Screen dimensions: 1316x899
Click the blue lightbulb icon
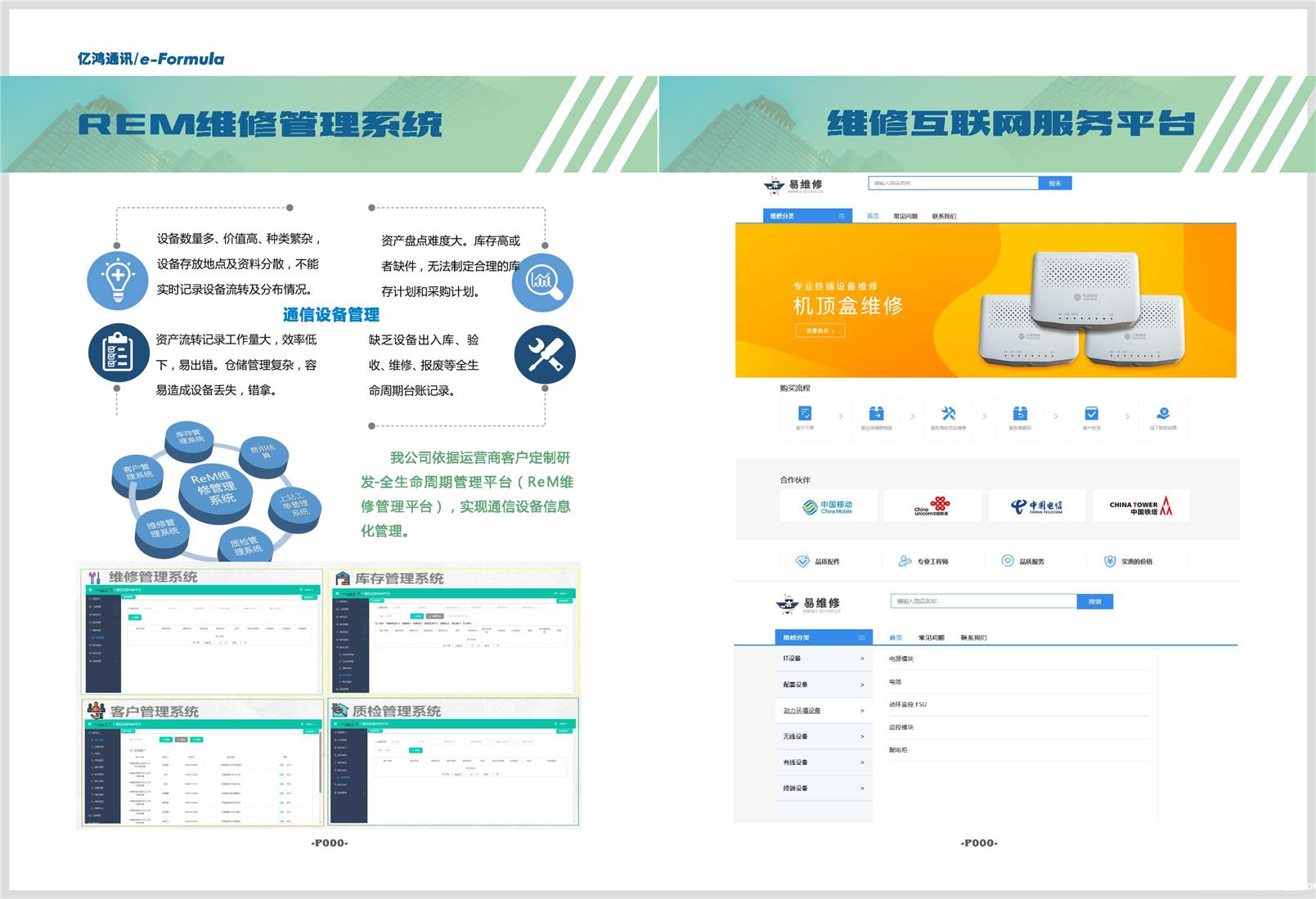tap(118, 280)
